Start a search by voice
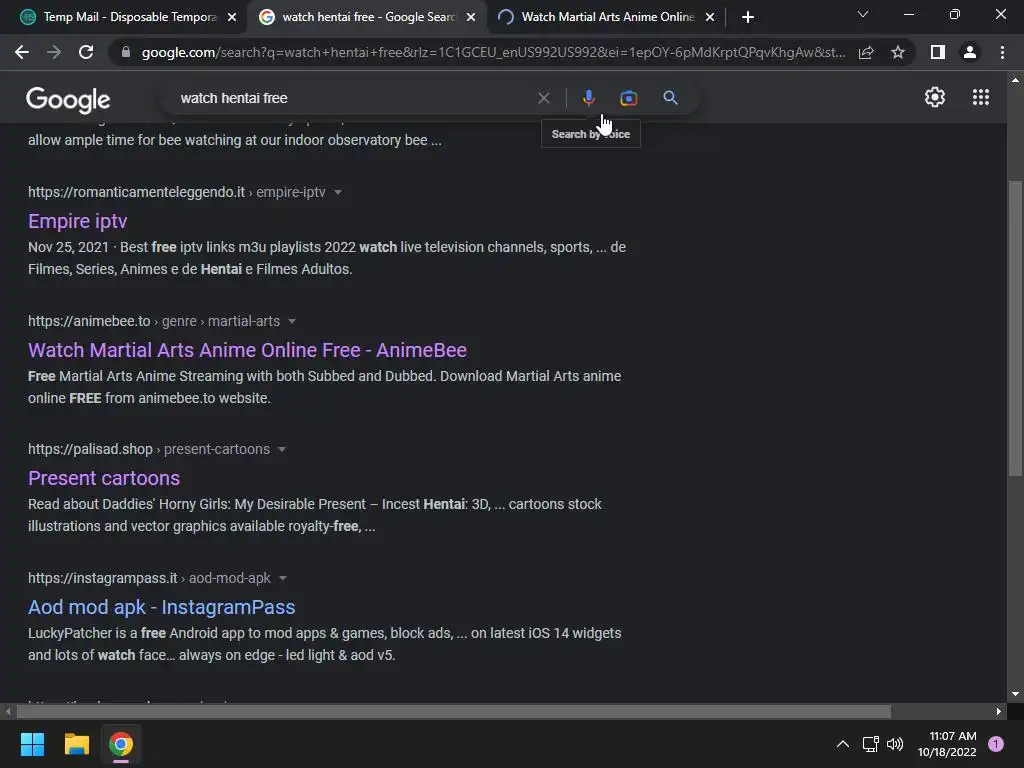 coord(588,98)
